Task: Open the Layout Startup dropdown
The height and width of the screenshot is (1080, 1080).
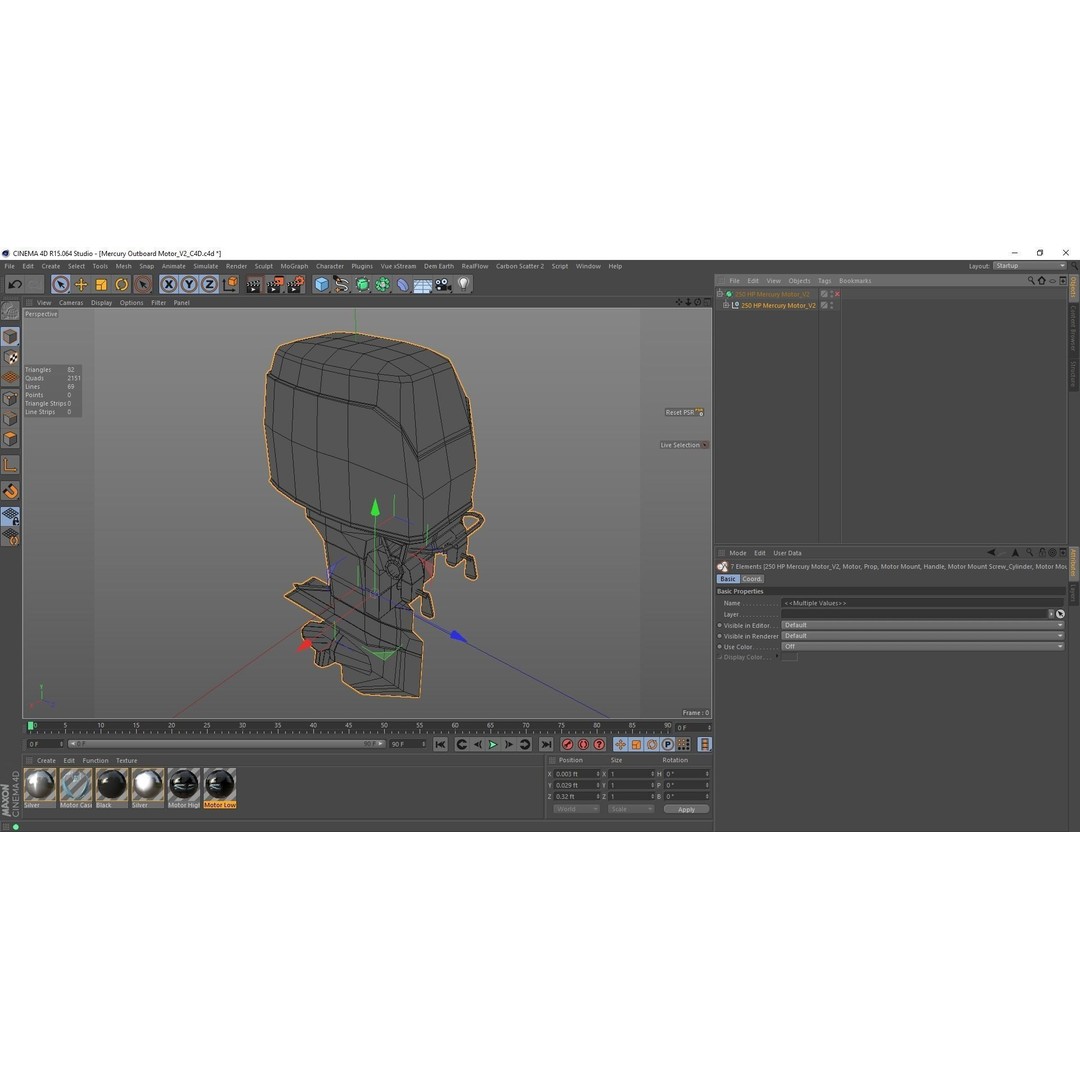Action: 1029,266
